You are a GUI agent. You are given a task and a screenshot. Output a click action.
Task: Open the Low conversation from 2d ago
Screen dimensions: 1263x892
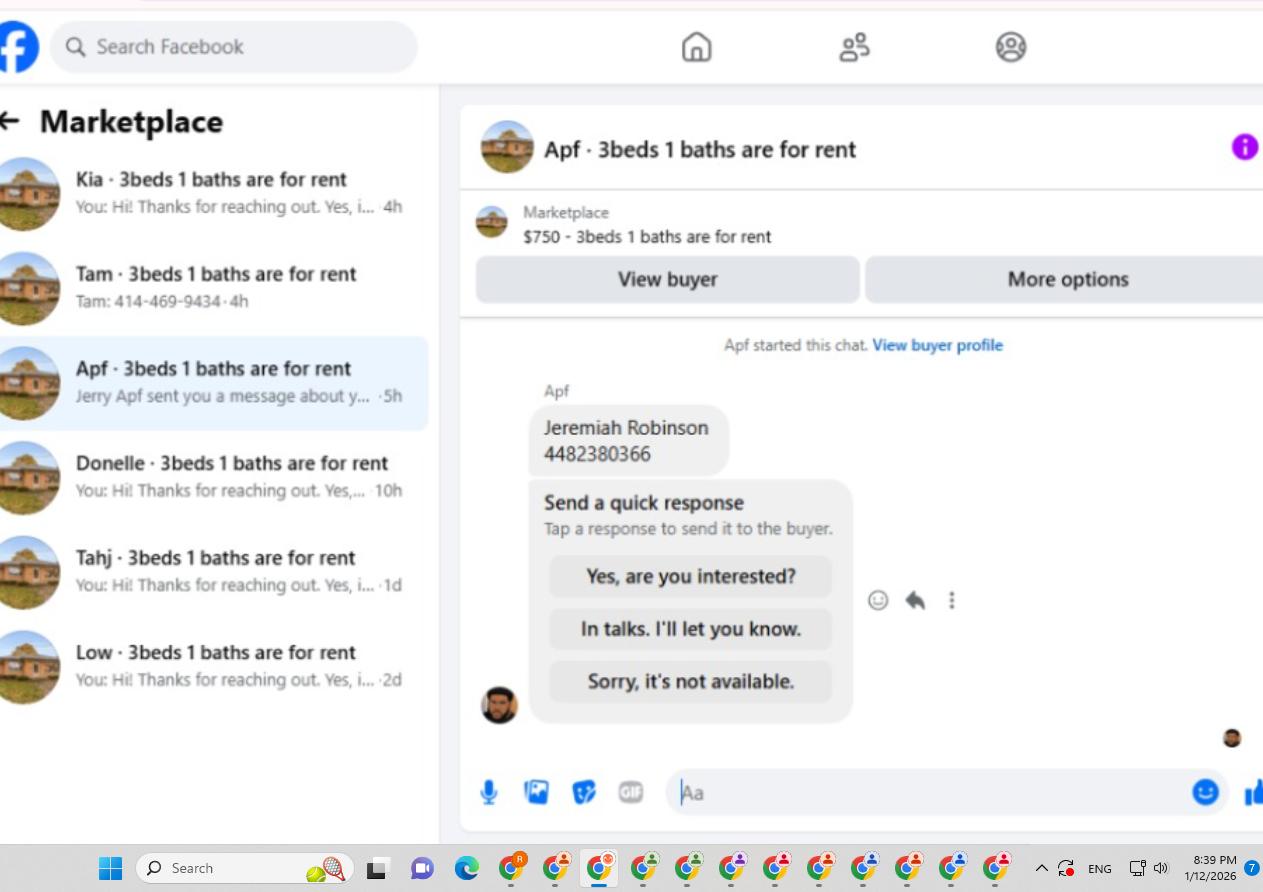(x=214, y=666)
